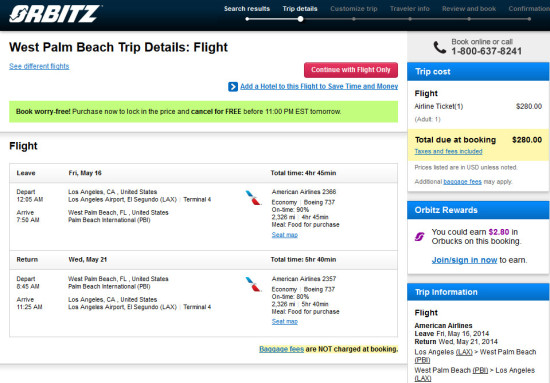Click Add a Hotel to this Flight link
The width and height of the screenshot is (550, 383).
[319, 86]
